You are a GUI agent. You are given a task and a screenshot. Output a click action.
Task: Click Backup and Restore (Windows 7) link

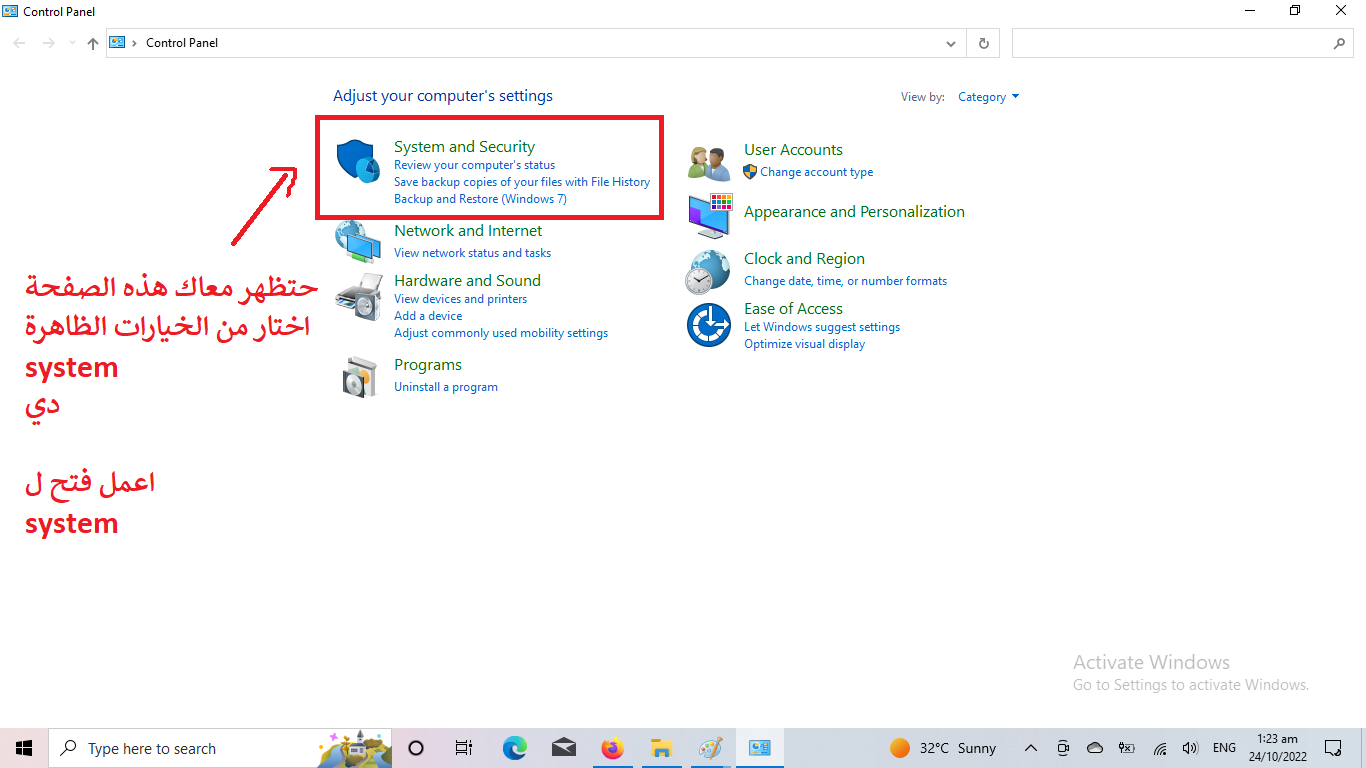click(480, 199)
